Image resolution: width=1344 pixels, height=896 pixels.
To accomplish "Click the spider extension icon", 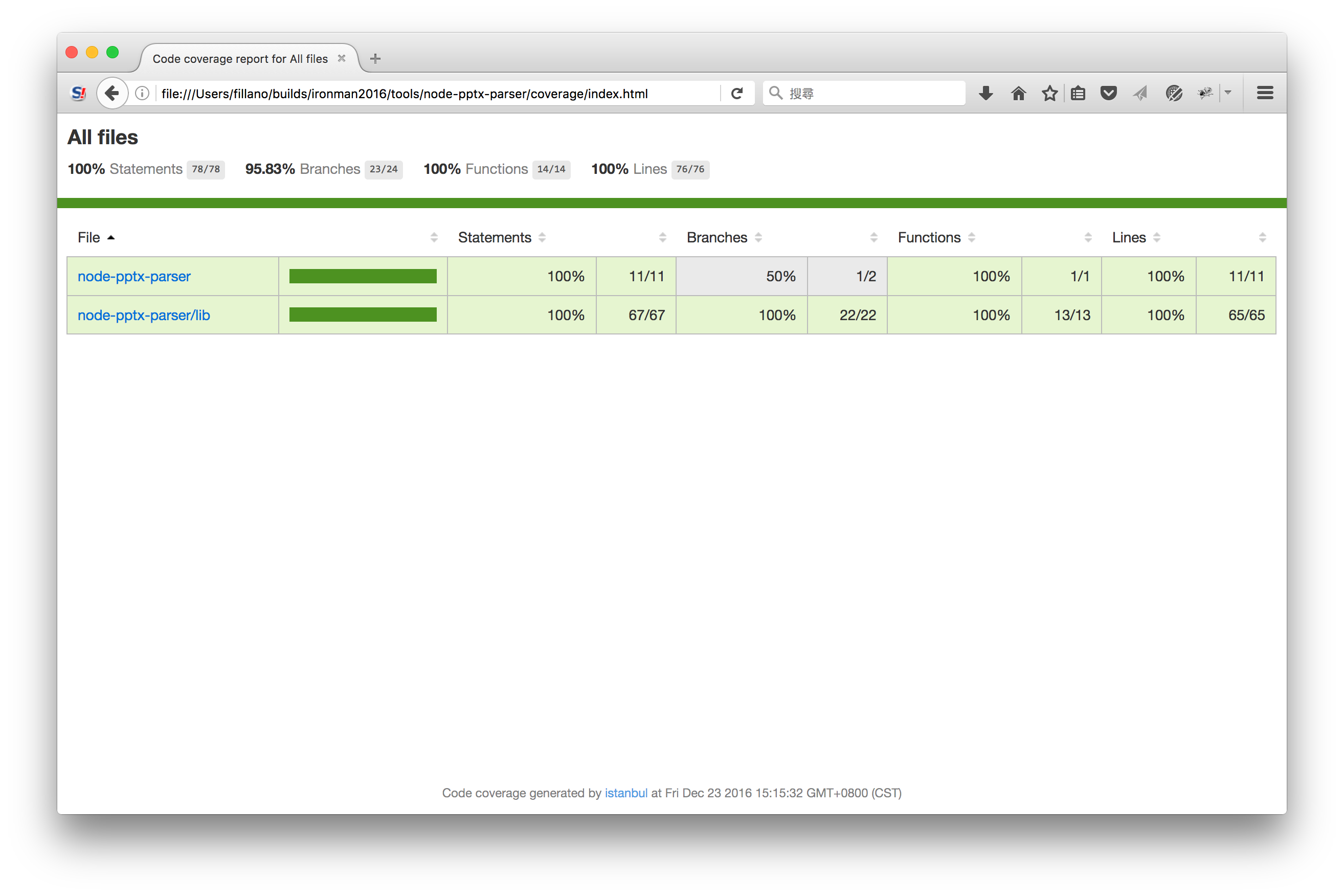I will click(1205, 93).
